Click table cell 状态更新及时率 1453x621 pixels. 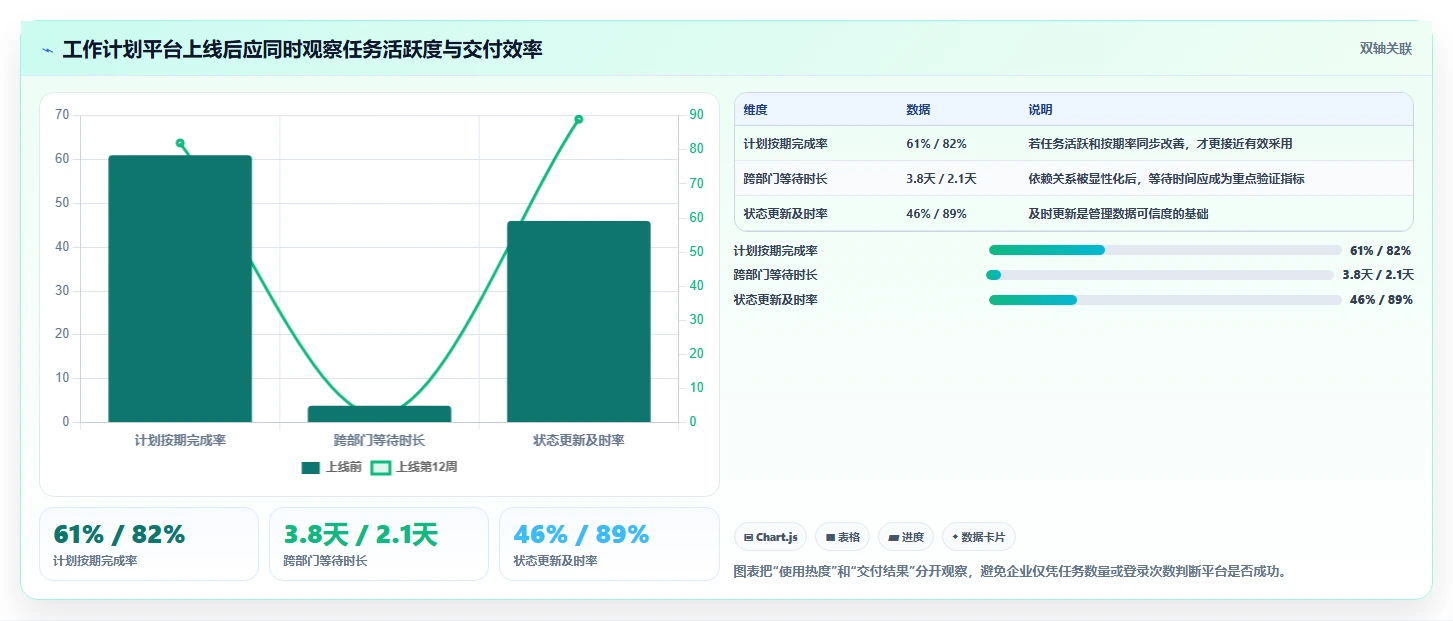click(785, 214)
